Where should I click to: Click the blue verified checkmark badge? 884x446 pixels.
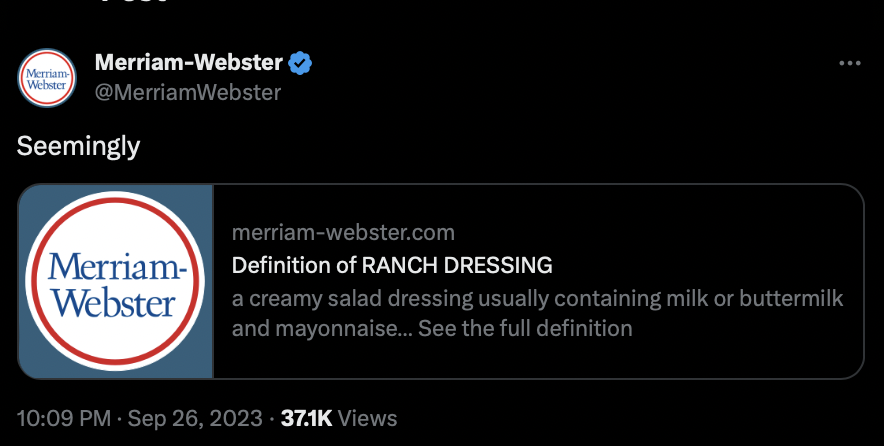[300, 63]
